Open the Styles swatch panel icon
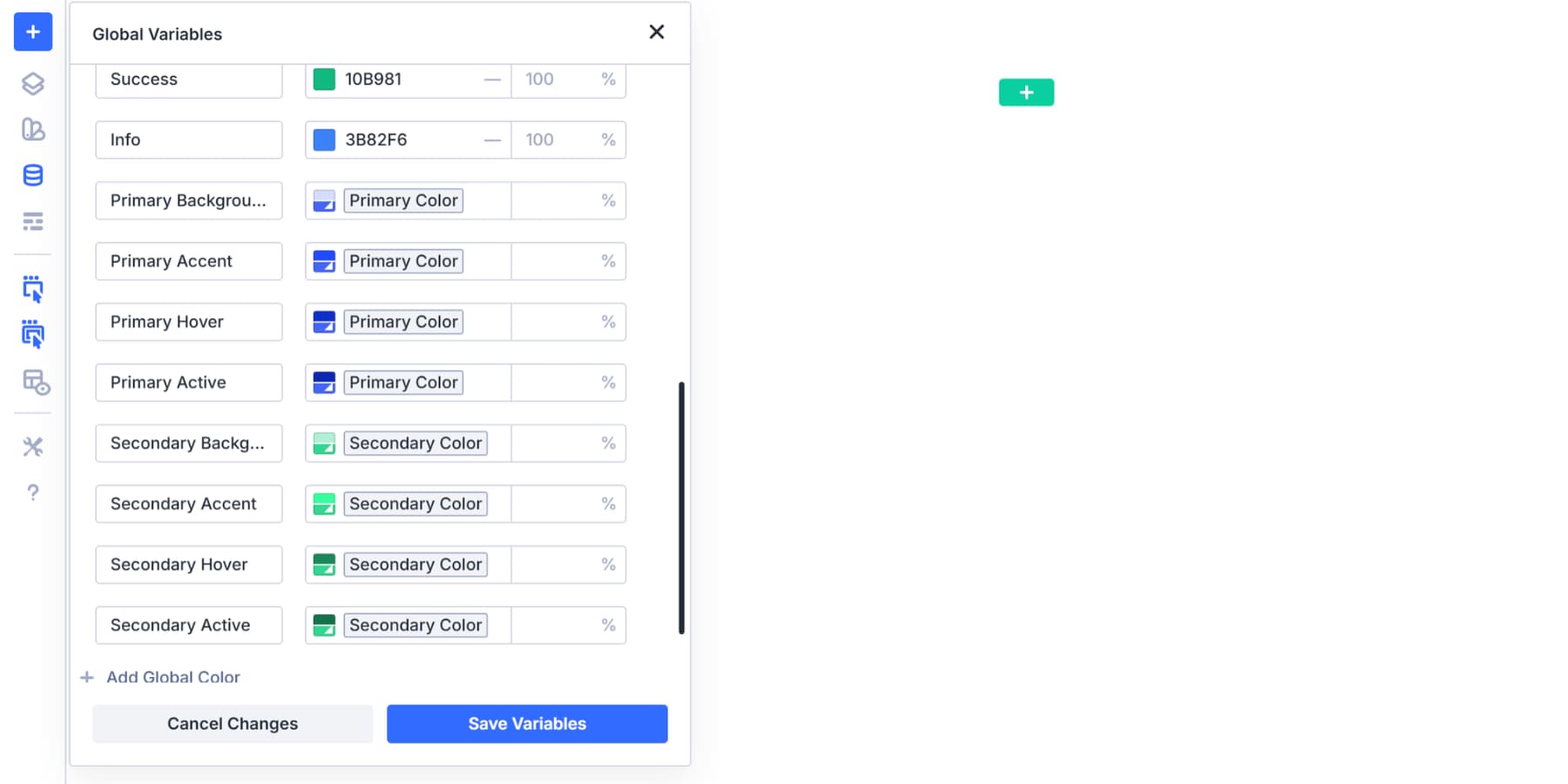Viewport: 1568px width, 784px height. coord(32,130)
